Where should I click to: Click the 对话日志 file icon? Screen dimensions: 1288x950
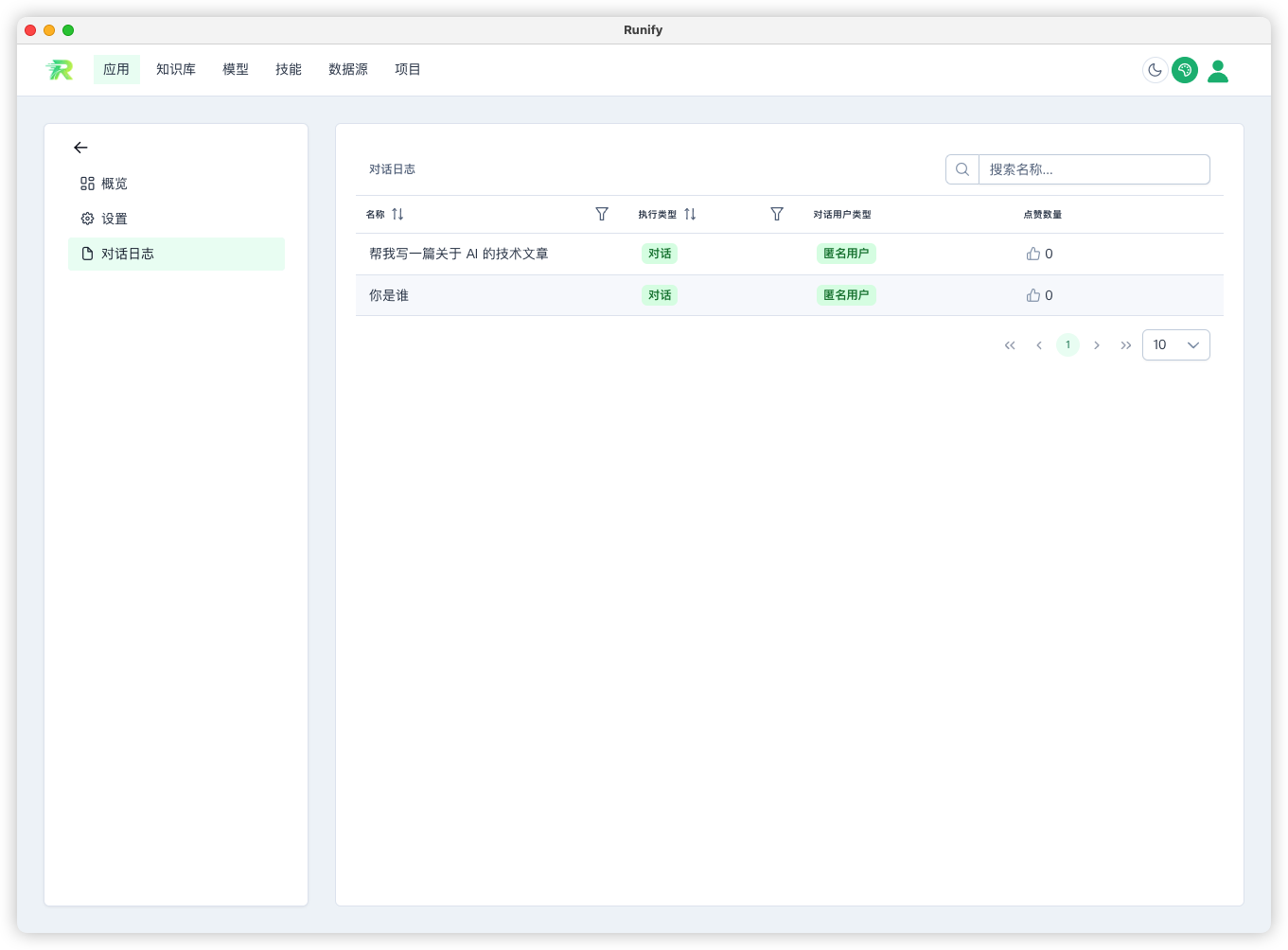click(87, 254)
